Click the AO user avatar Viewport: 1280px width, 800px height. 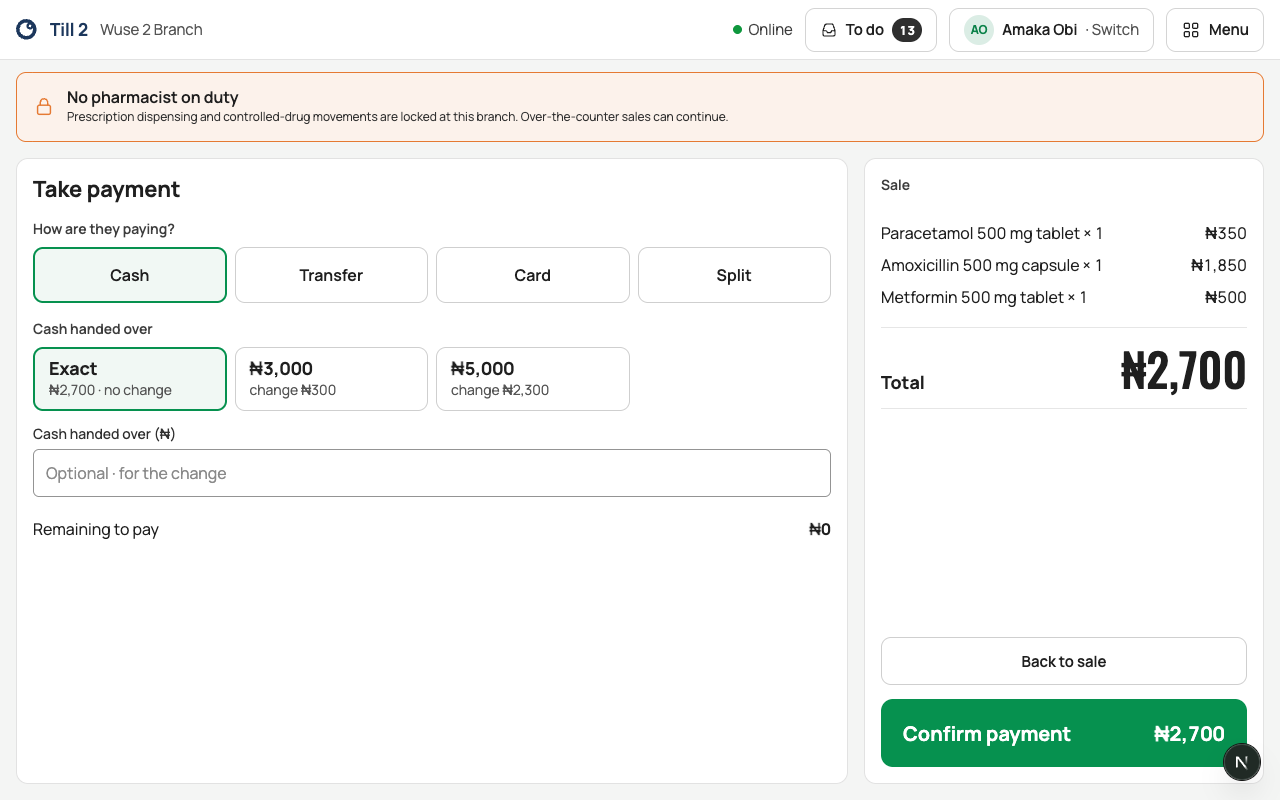click(979, 30)
